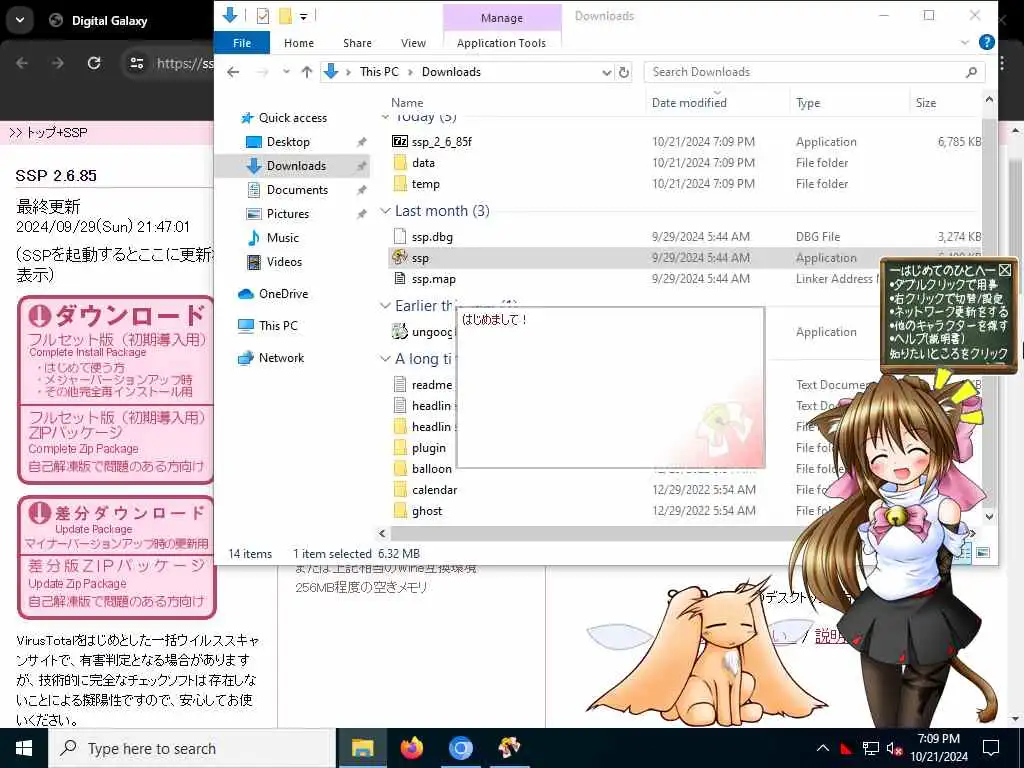
Task: Select the readme text document
Action: [424, 385]
